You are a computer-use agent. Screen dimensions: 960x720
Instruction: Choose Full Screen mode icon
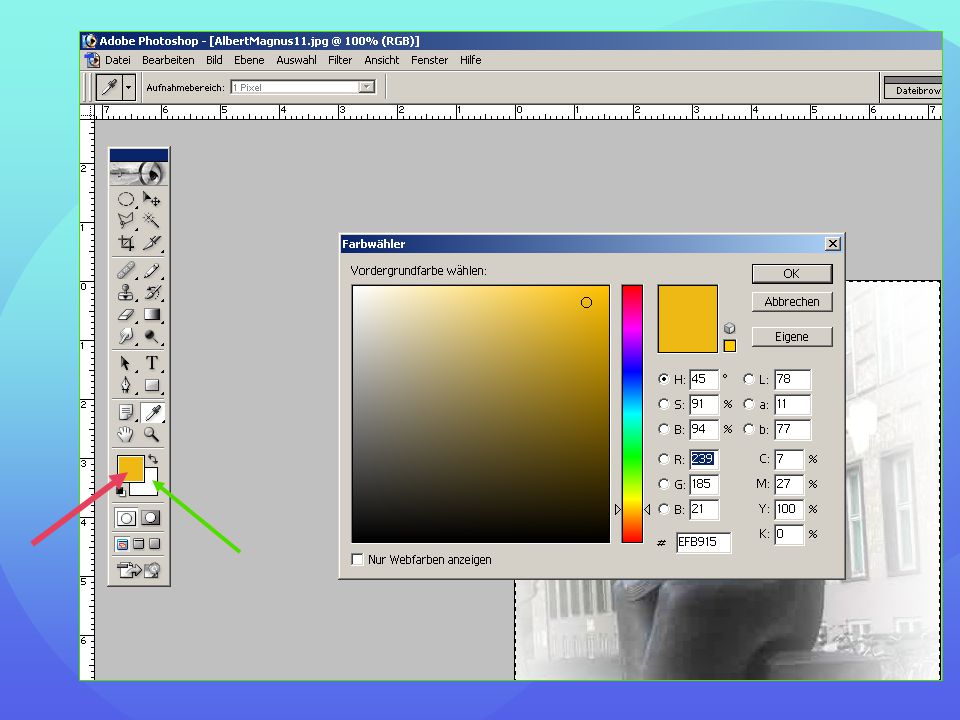[x=155, y=544]
